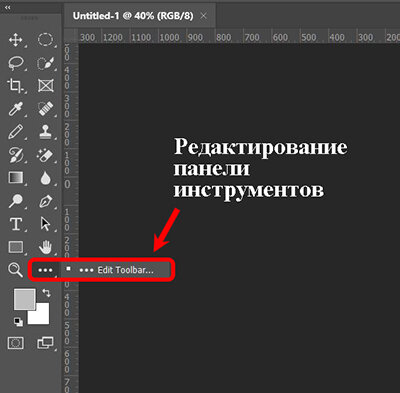Click the vertical ruler at 0
The height and width of the screenshot is (393, 400).
[67, 184]
